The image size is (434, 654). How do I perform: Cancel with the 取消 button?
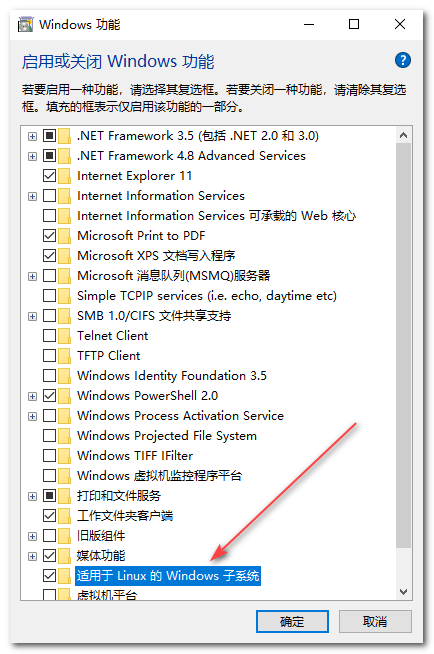tap(375, 621)
